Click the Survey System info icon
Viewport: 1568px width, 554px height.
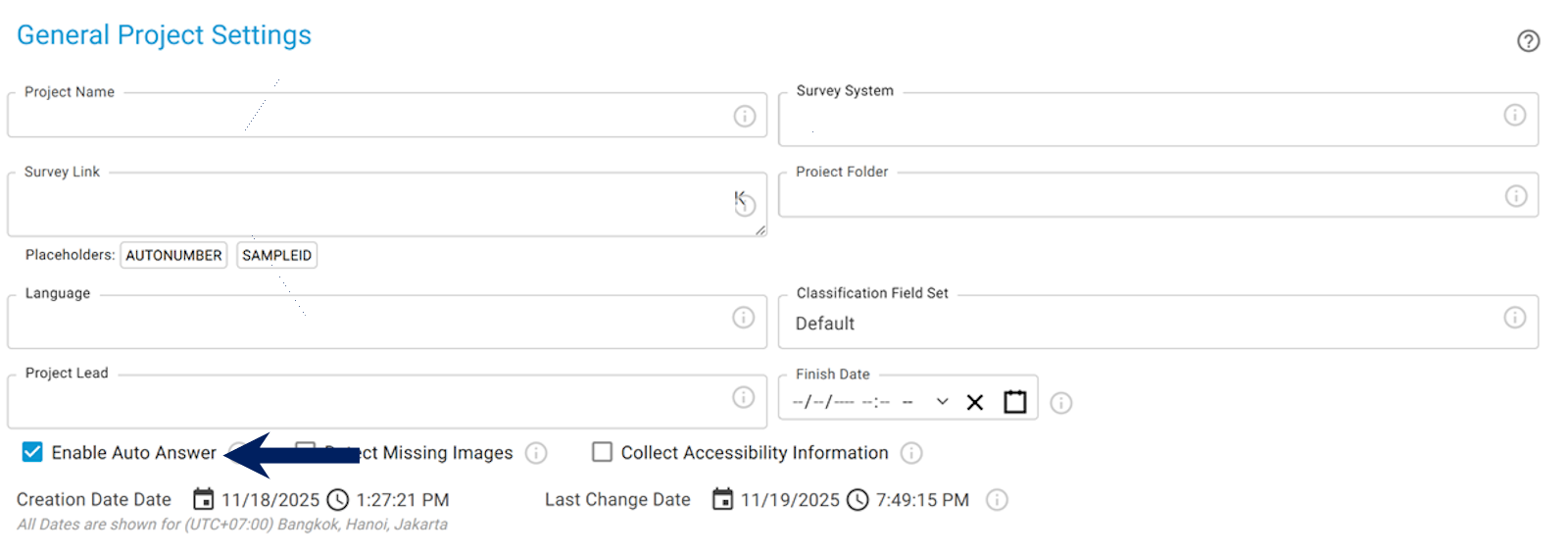[1514, 116]
